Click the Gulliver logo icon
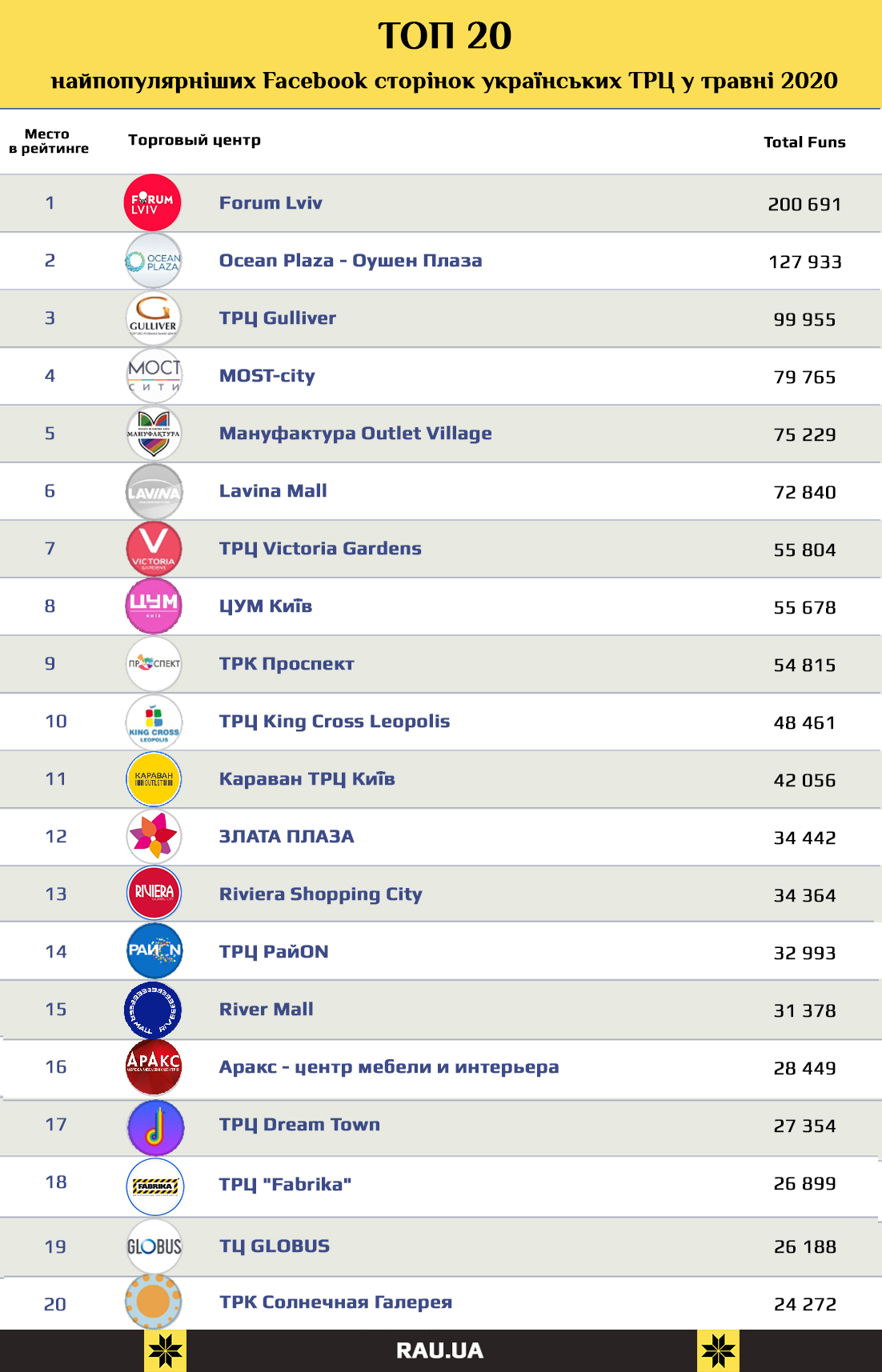The image size is (882, 1372). tap(154, 318)
